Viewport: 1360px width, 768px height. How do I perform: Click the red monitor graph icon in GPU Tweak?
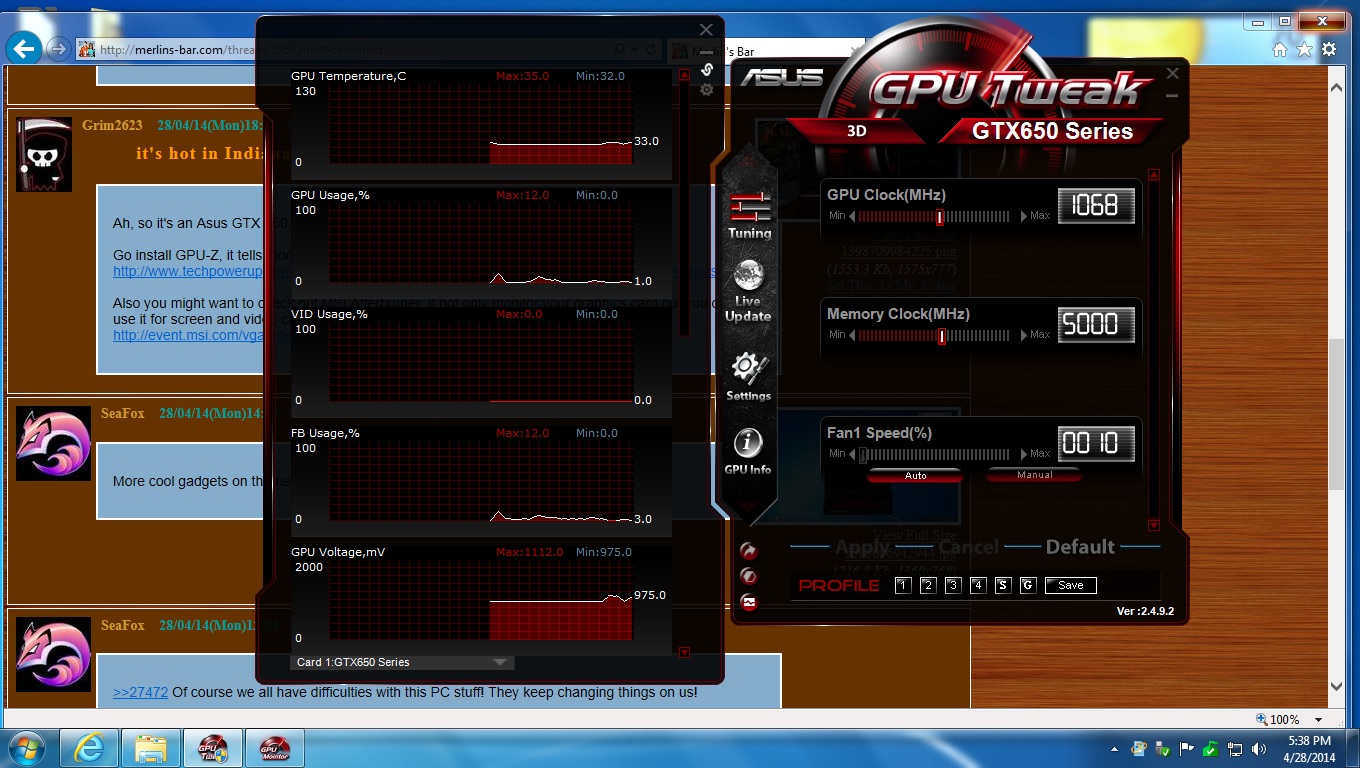coord(748,602)
